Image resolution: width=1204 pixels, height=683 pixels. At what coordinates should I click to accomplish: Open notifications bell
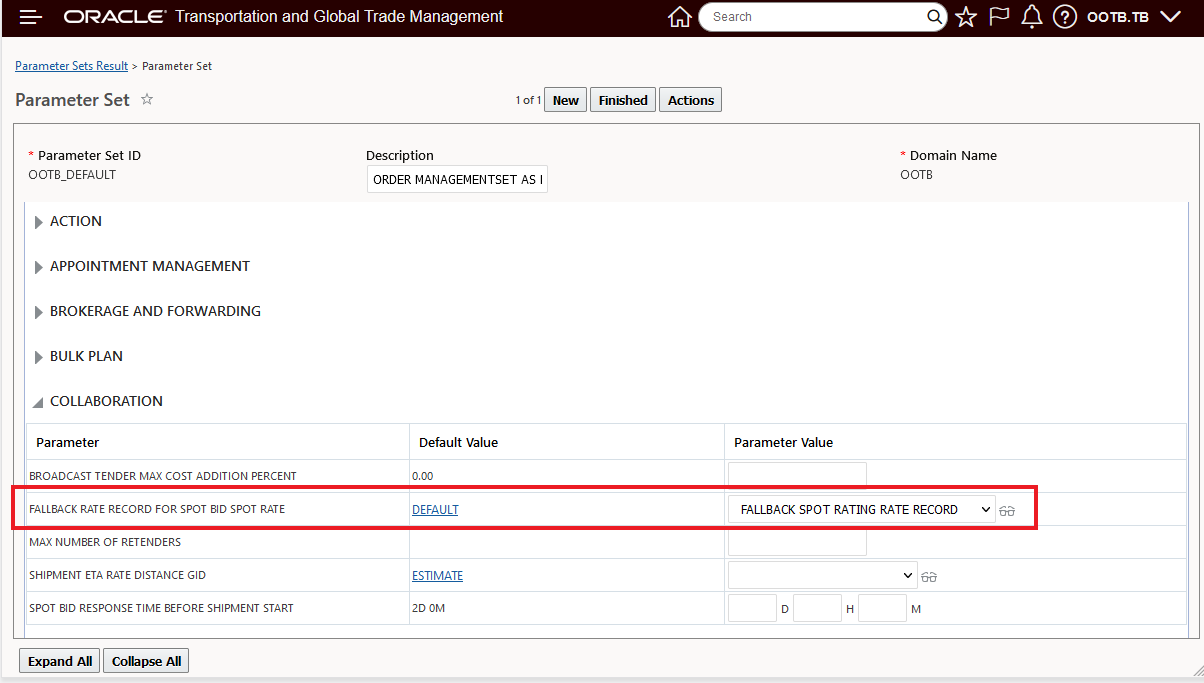pos(1032,17)
